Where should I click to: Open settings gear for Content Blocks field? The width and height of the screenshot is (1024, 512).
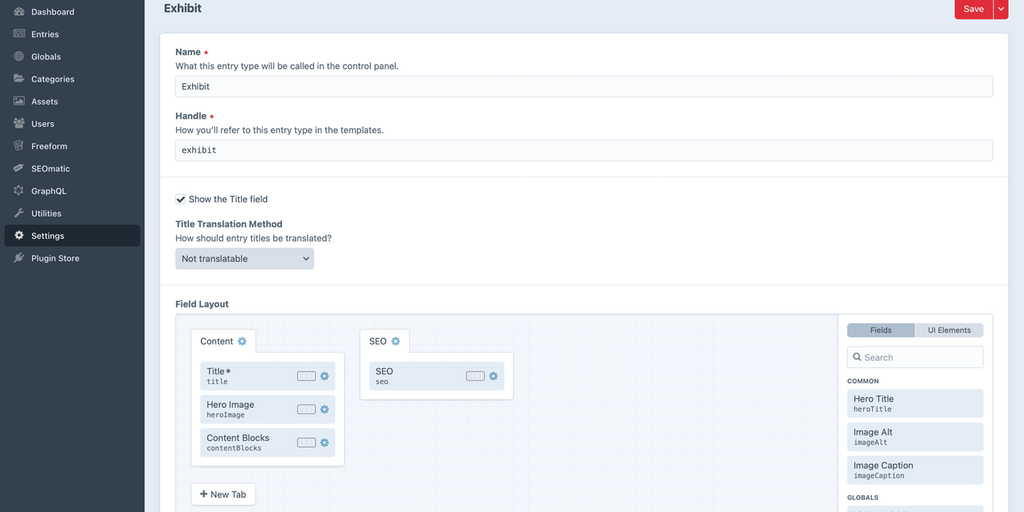(x=325, y=443)
